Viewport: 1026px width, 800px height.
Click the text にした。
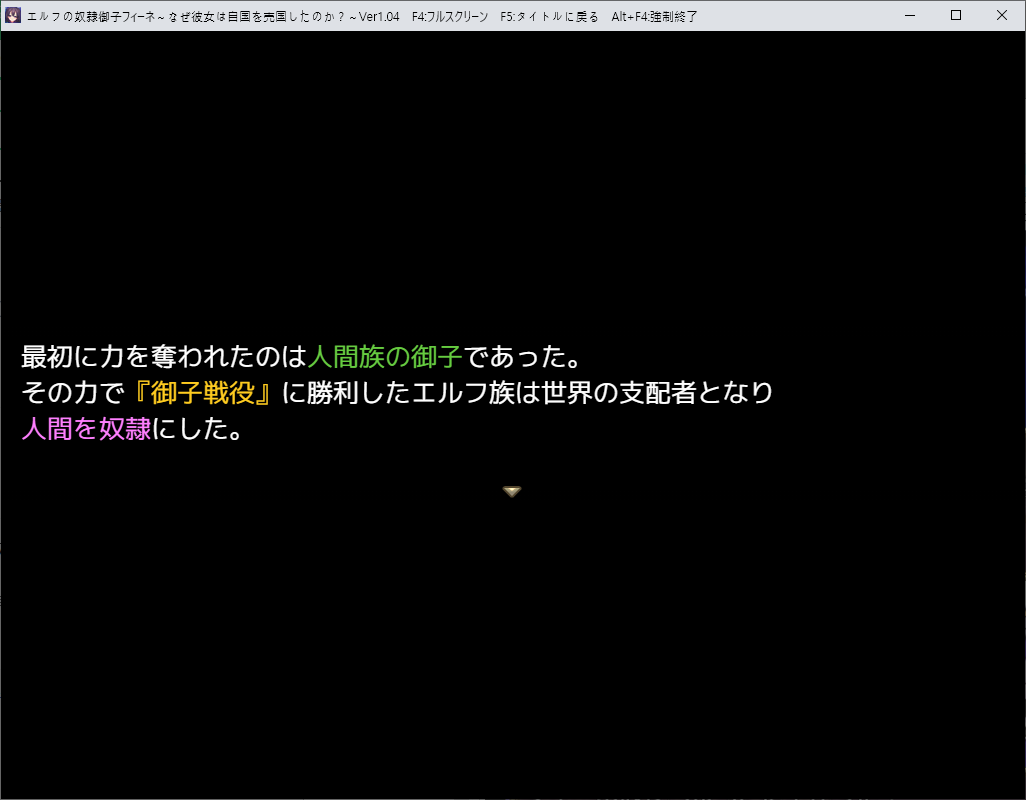tap(198, 428)
